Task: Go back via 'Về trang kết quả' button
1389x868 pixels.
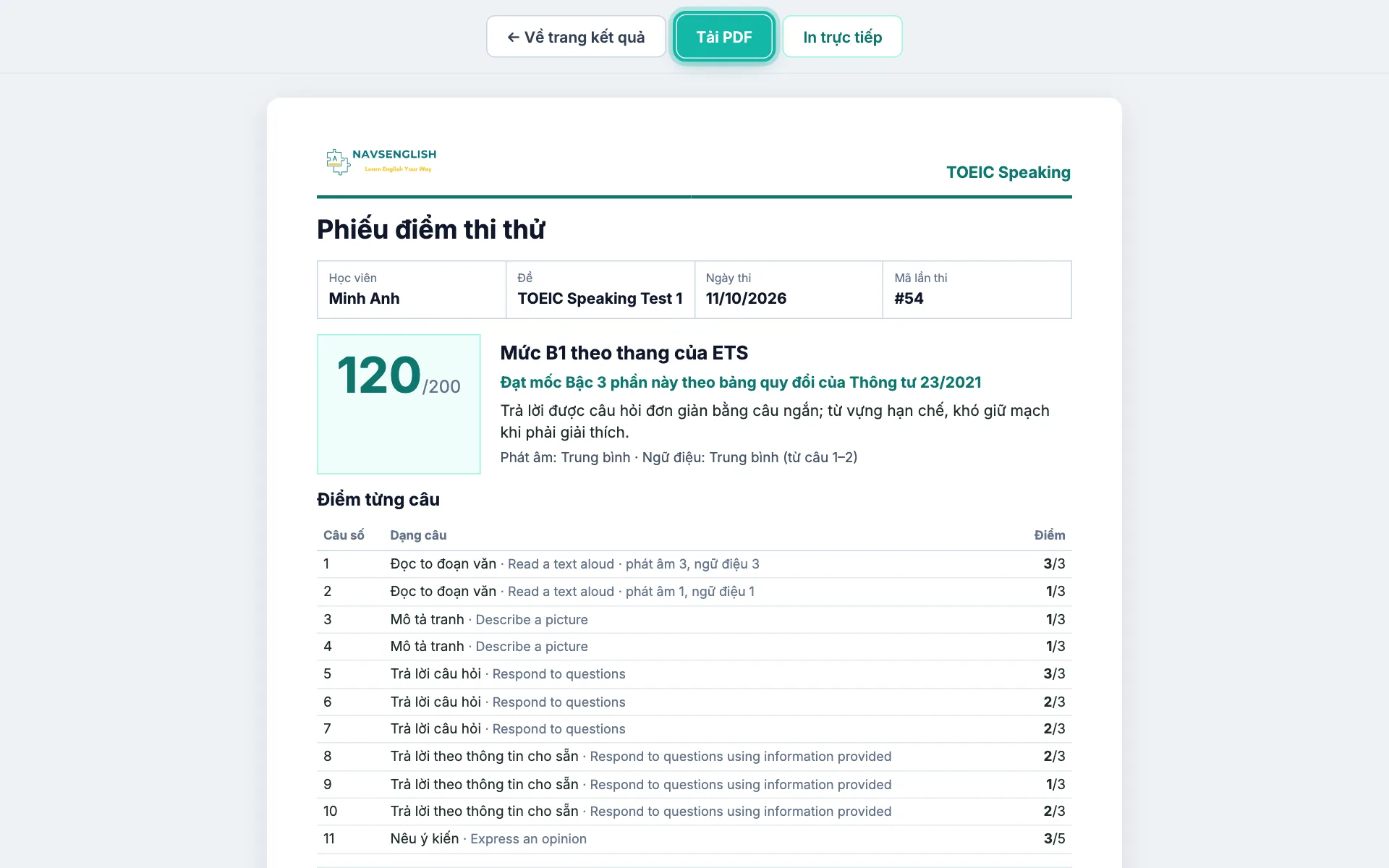Action: 576,37
